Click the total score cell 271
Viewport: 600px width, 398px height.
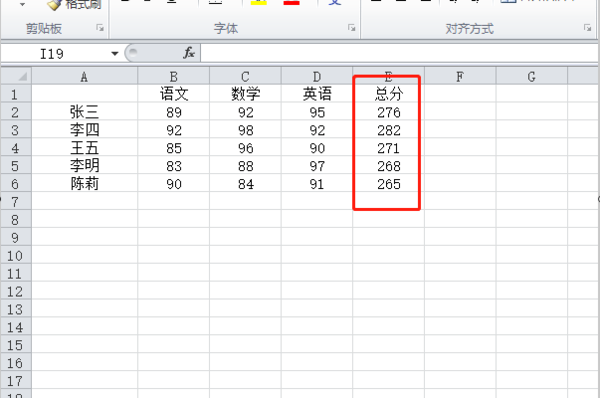[388, 148]
